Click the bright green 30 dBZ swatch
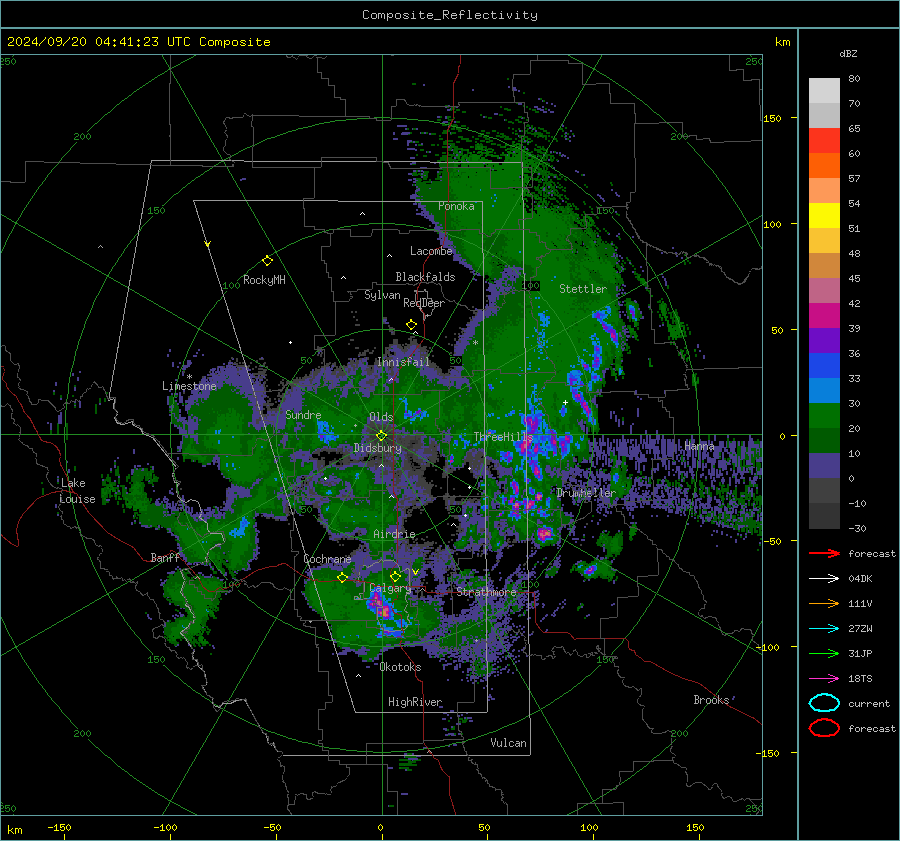Image resolution: width=900 pixels, height=841 pixels. pos(824,416)
